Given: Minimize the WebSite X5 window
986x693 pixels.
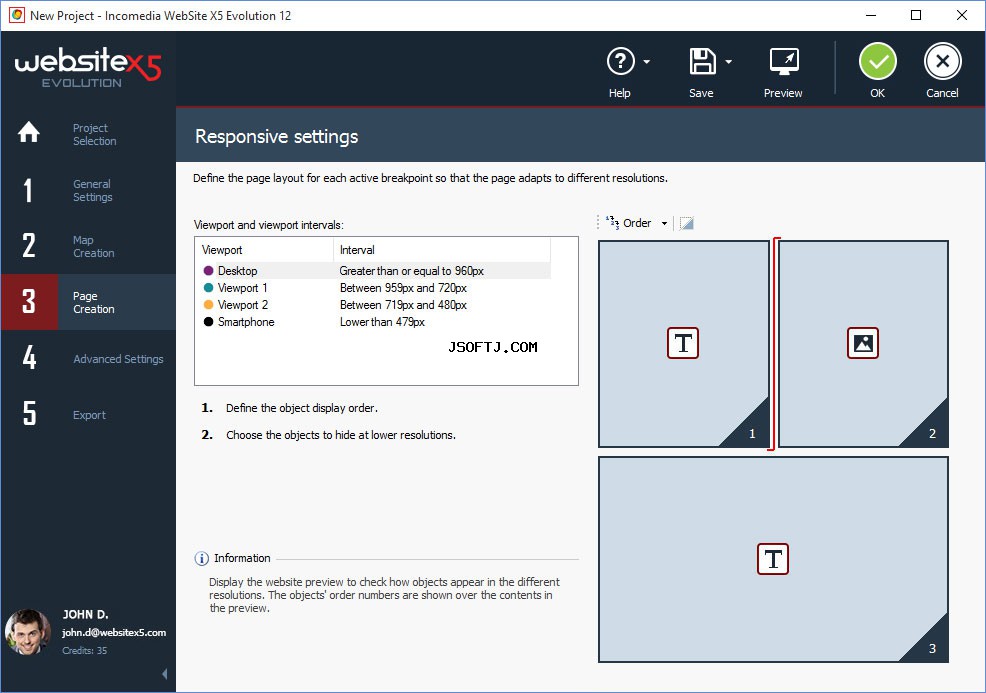Looking at the screenshot, I should click(871, 15).
